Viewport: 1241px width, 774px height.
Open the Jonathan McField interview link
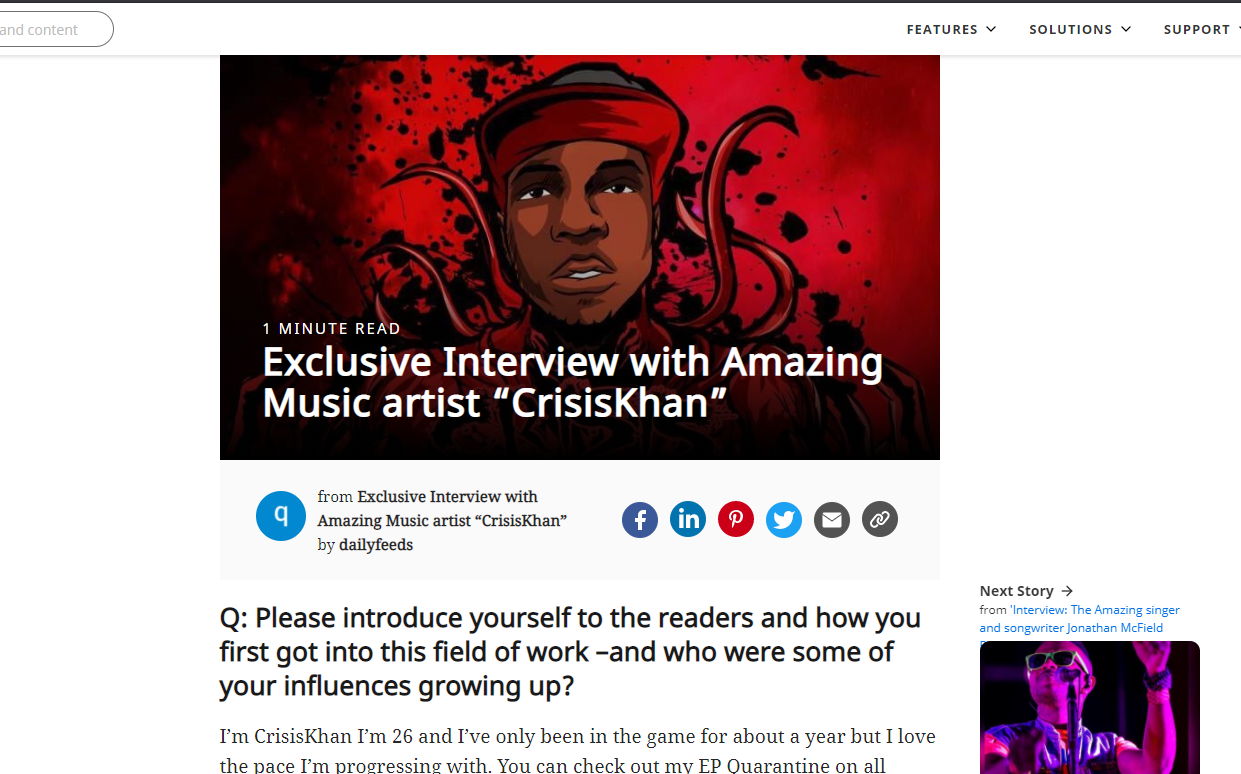(1080, 619)
